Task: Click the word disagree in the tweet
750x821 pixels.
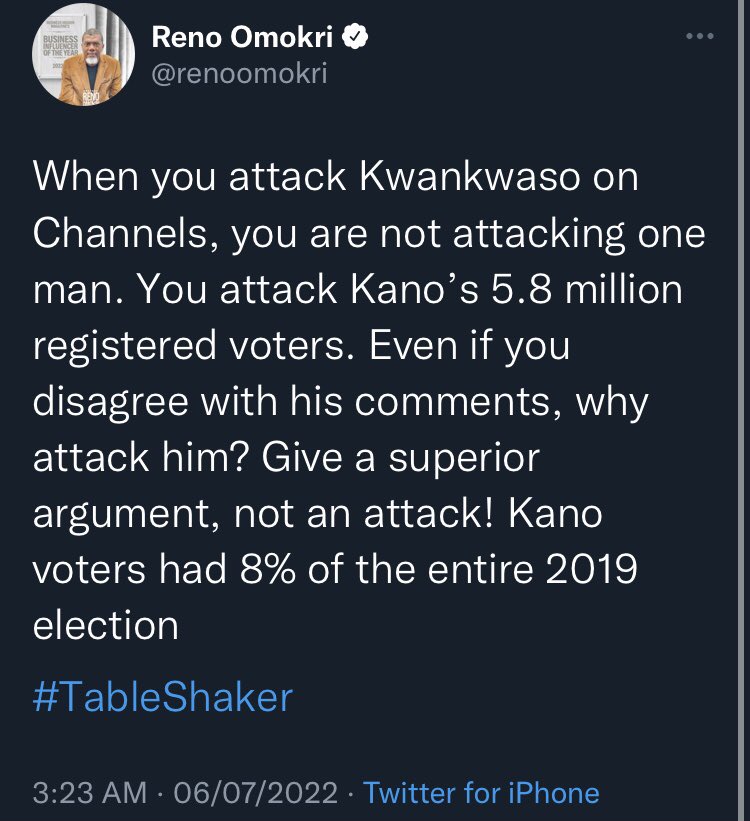Action: [111, 402]
